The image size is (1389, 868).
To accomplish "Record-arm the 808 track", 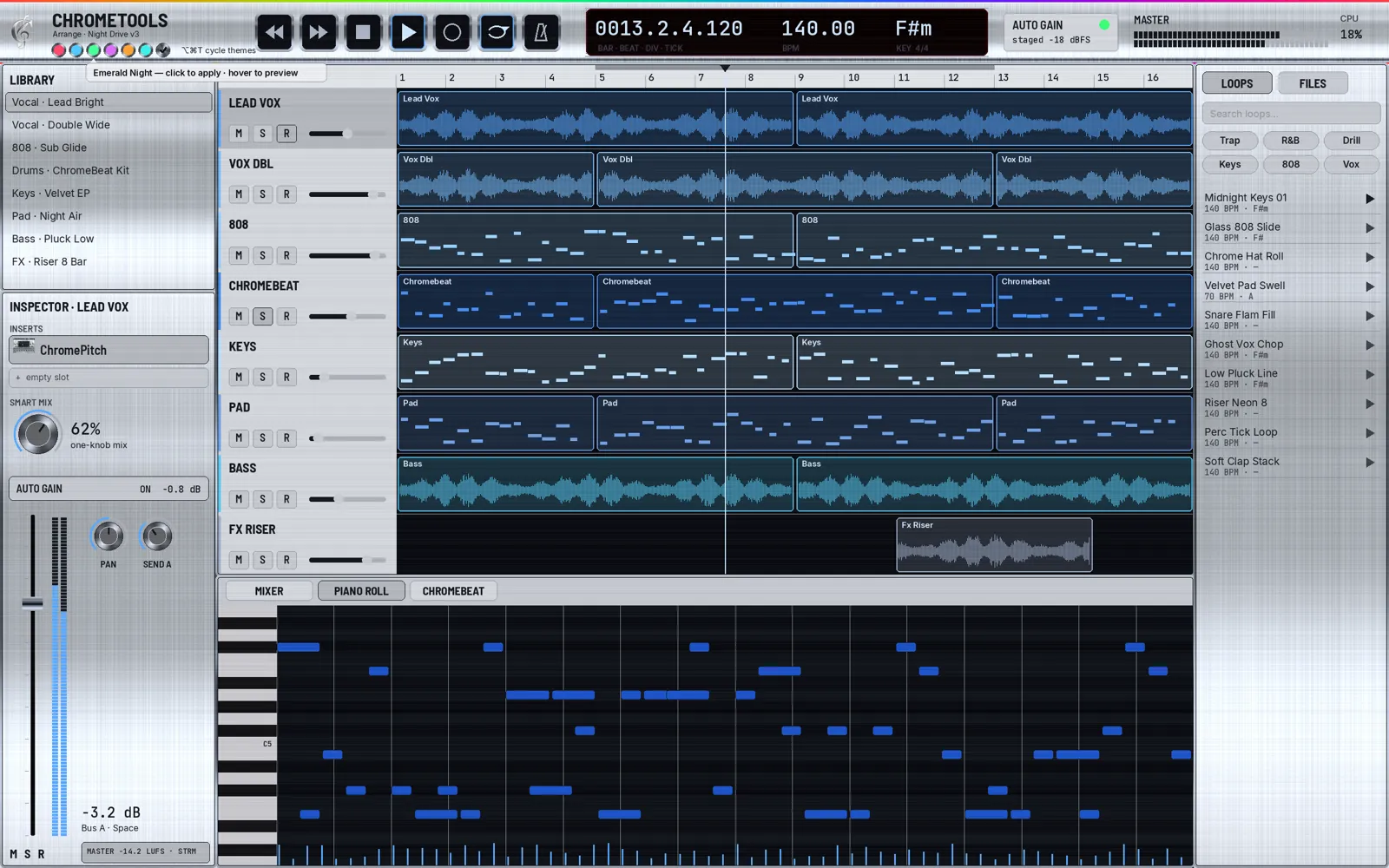I will pyautogui.click(x=286, y=255).
